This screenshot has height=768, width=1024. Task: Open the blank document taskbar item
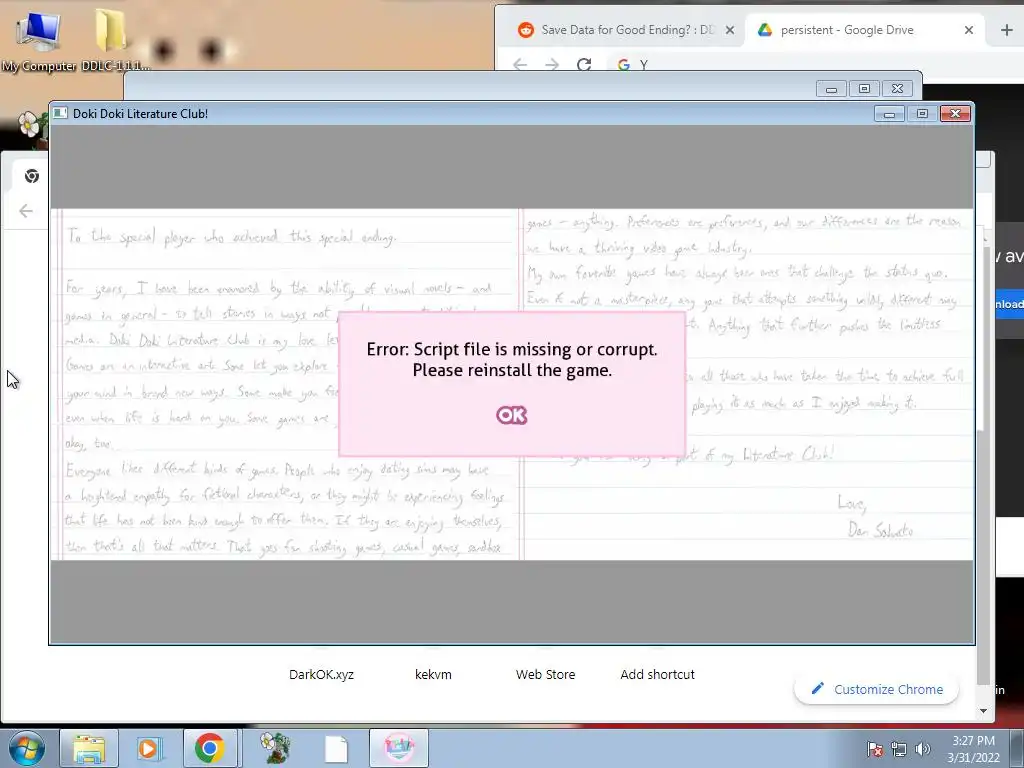pos(336,749)
